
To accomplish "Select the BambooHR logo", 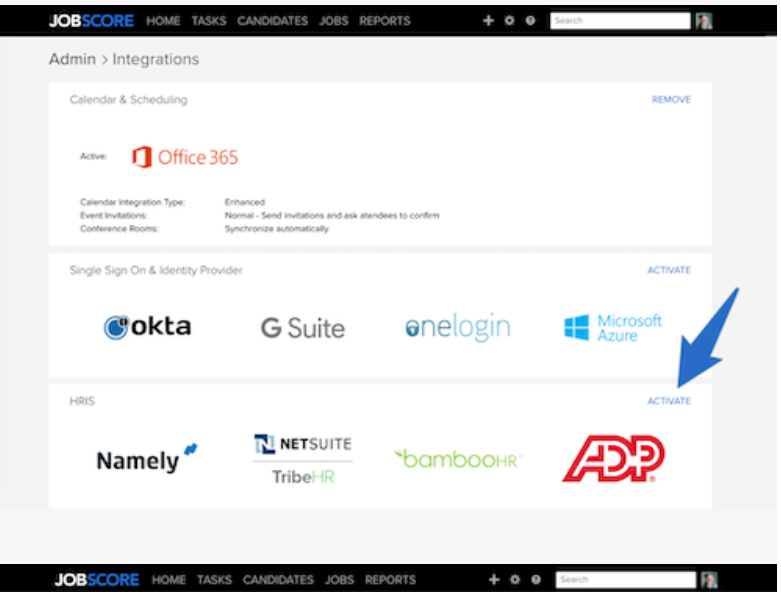I will pos(458,459).
